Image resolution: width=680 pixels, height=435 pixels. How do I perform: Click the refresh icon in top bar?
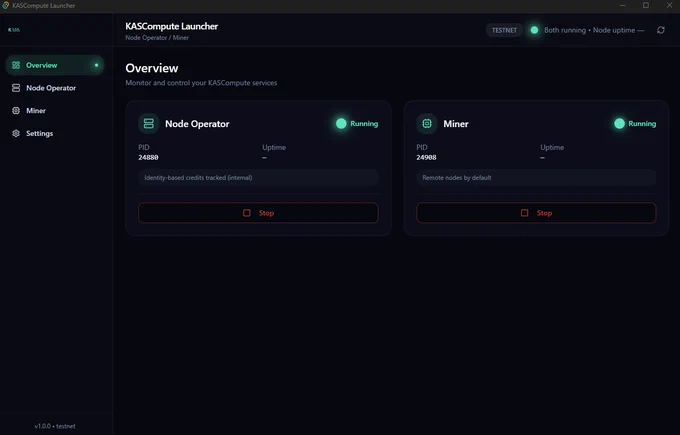click(660, 30)
